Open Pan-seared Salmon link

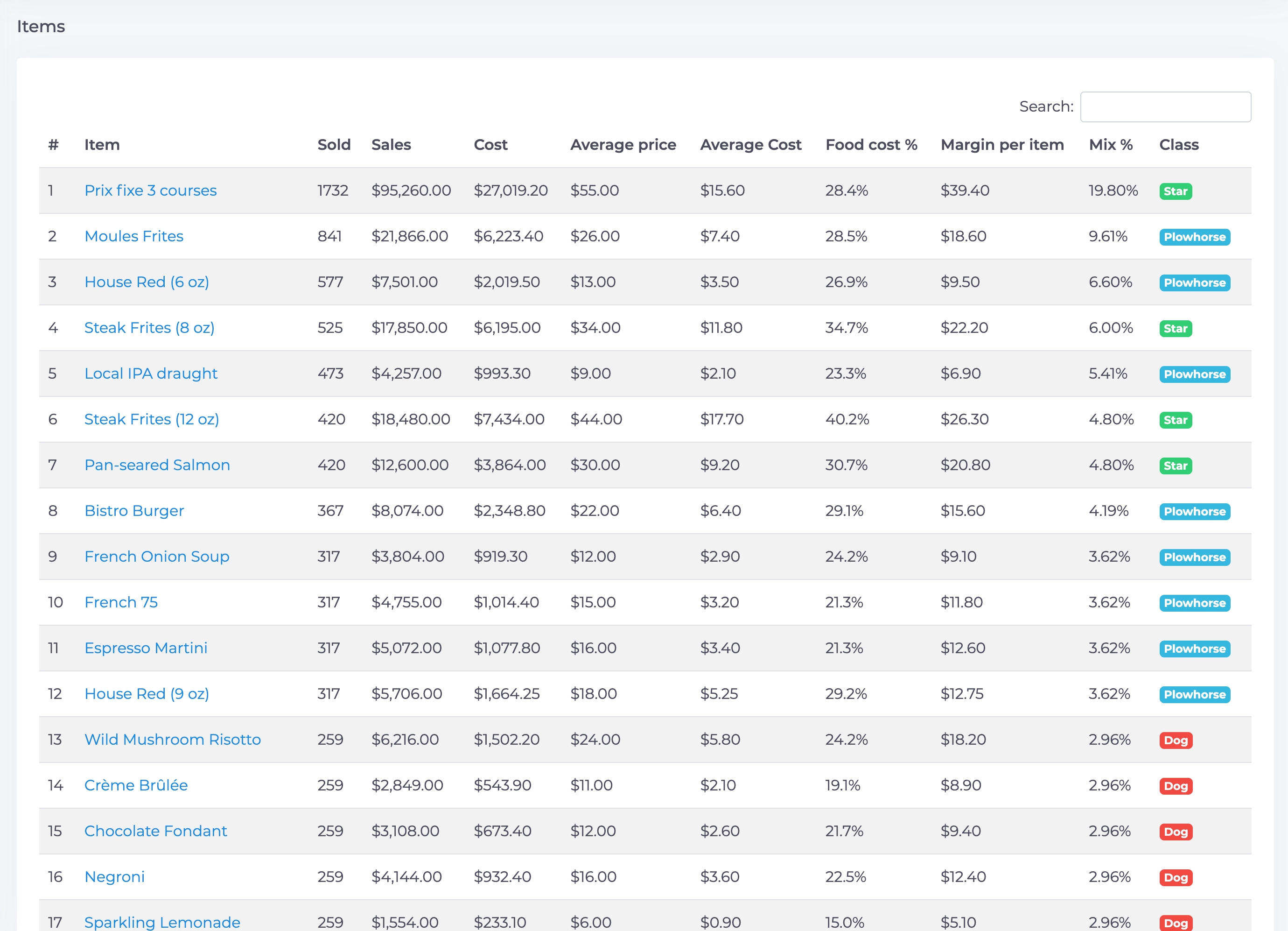click(157, 465)
